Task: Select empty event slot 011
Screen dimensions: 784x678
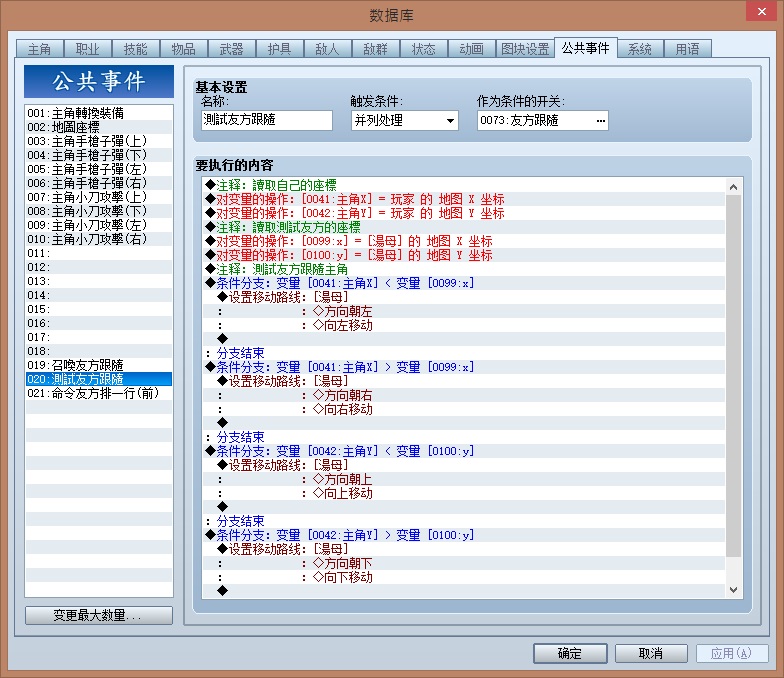Action: coord(98,253)
